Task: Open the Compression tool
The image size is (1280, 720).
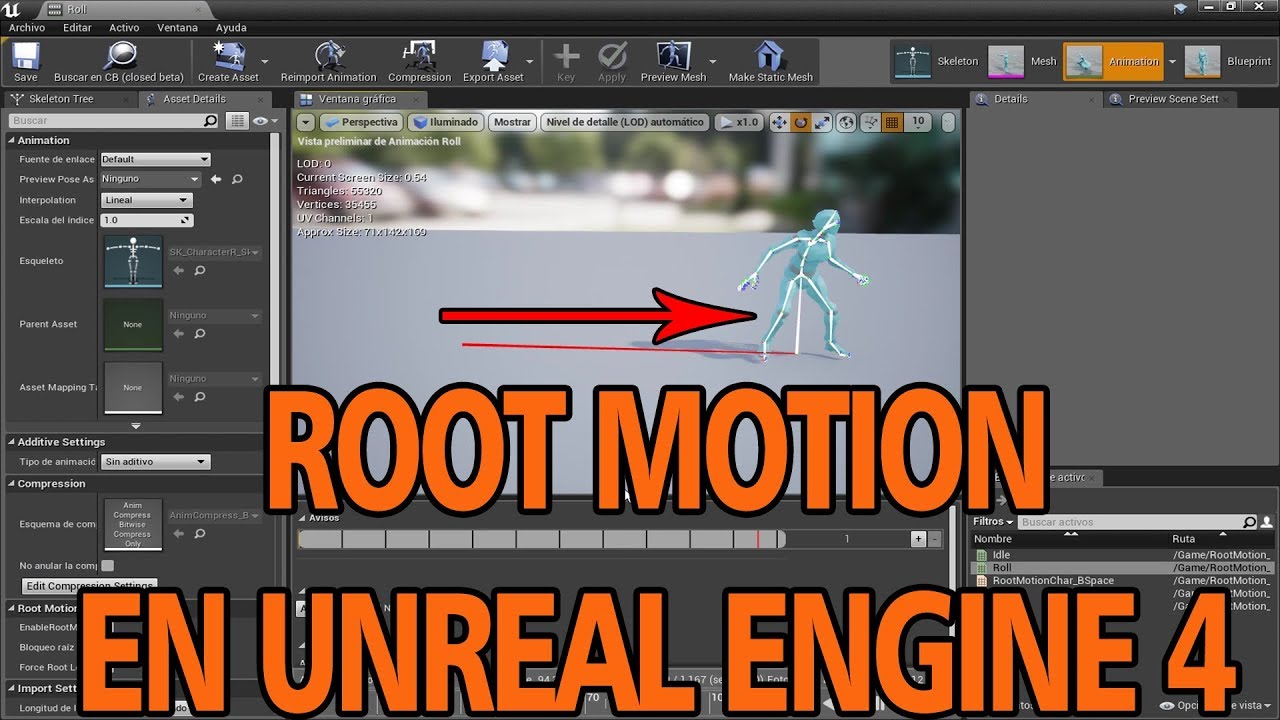Action: pyautogui.click(x=419, y=56)
